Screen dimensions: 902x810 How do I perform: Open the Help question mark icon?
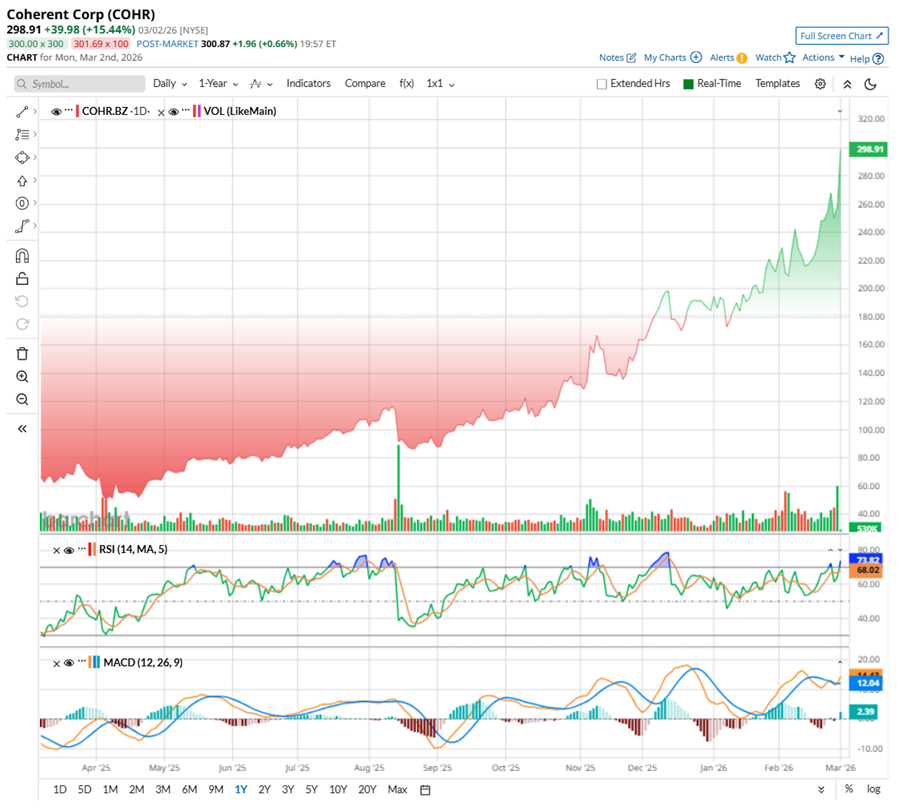point(878,59)
